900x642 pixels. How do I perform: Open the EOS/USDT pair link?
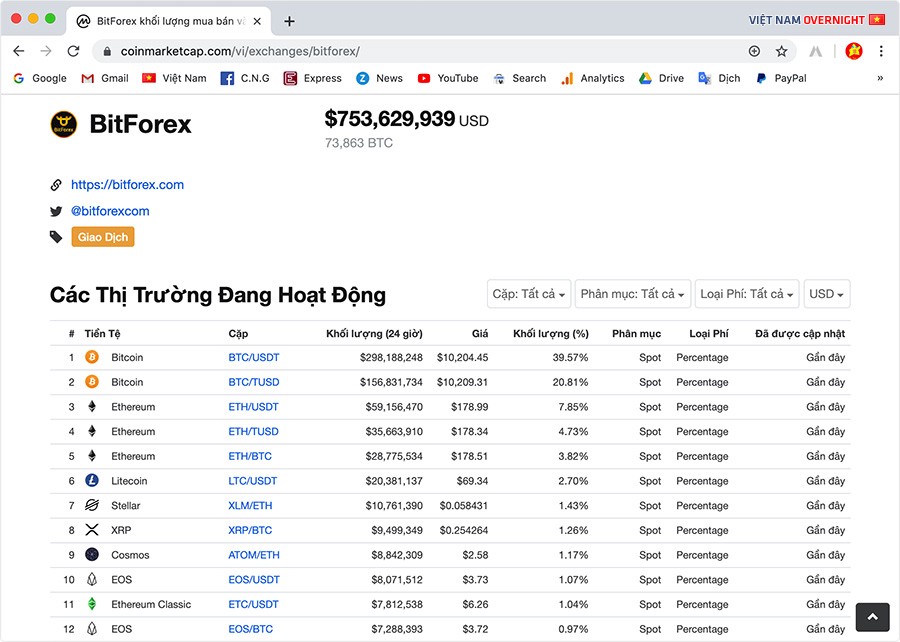[254, 579]
